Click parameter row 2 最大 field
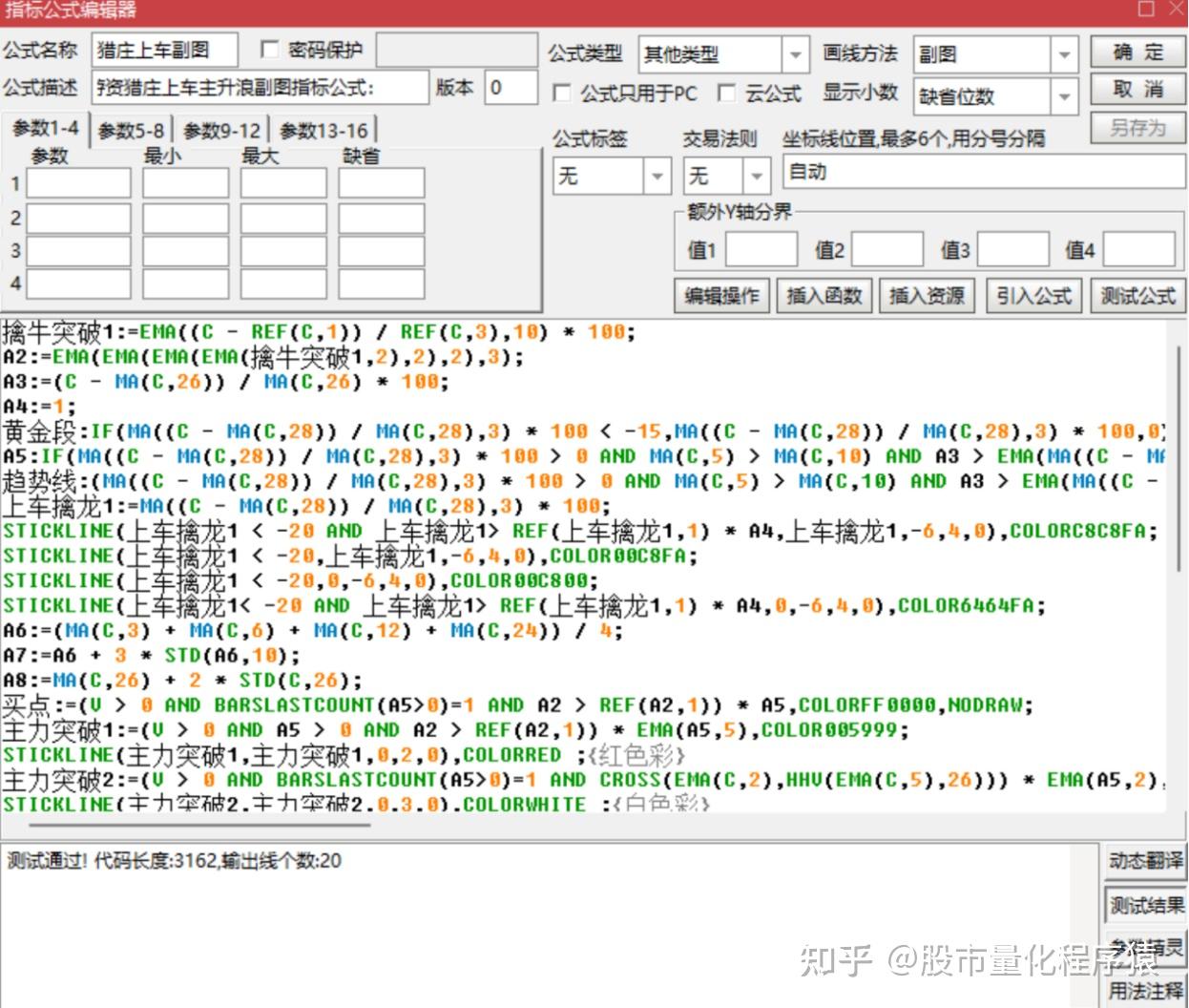This screenshot has width=1189, height=1008. (x=283, y=218)
